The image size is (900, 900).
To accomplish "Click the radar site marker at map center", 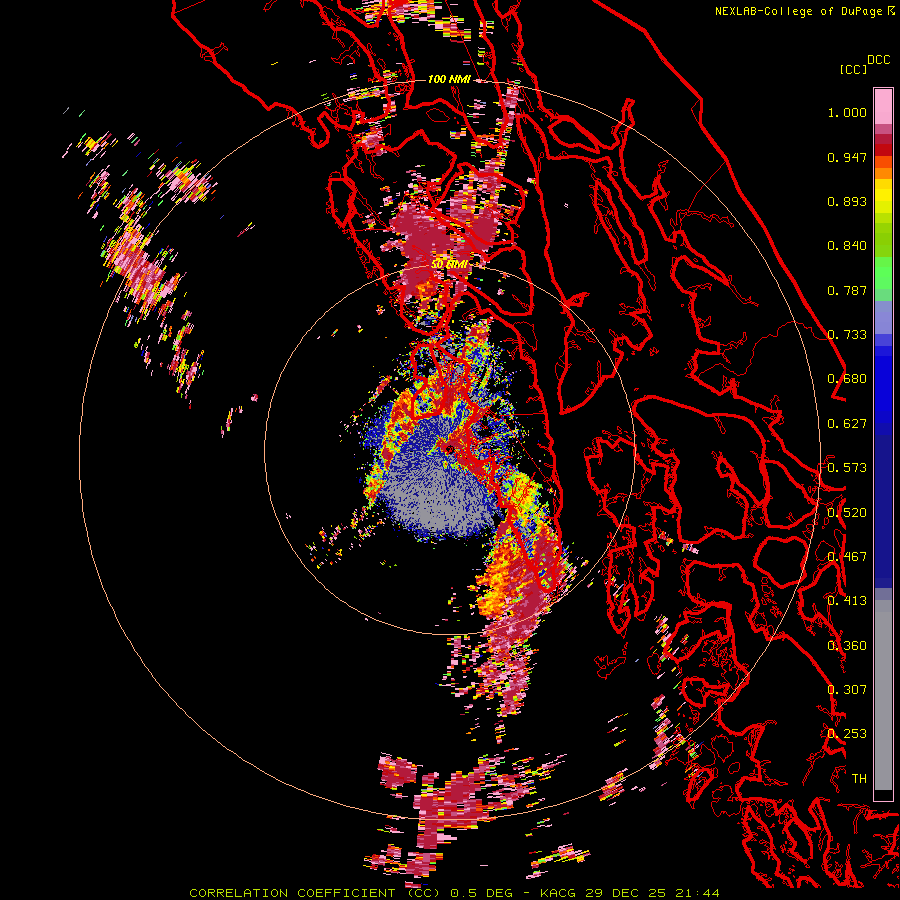I will [x=449, y=449].
